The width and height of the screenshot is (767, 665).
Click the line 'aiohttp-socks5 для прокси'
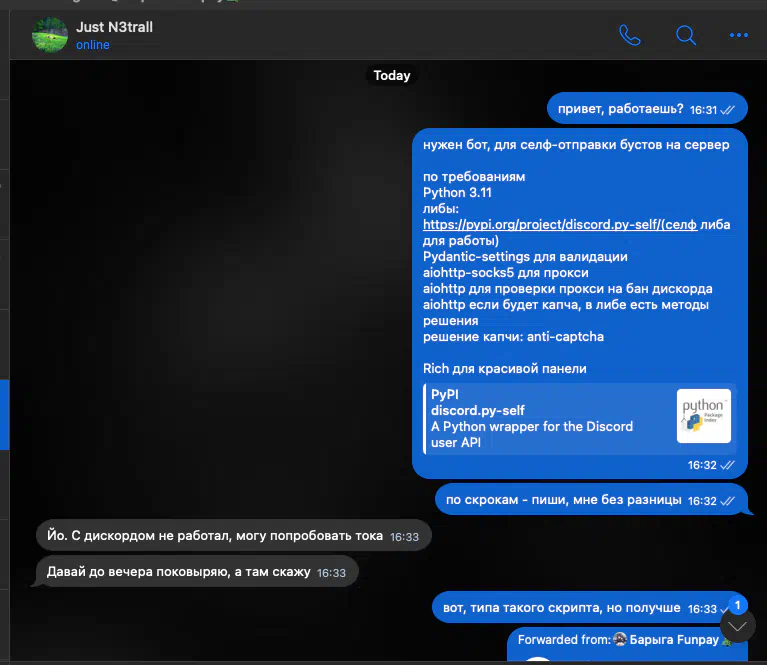(506, 273)
